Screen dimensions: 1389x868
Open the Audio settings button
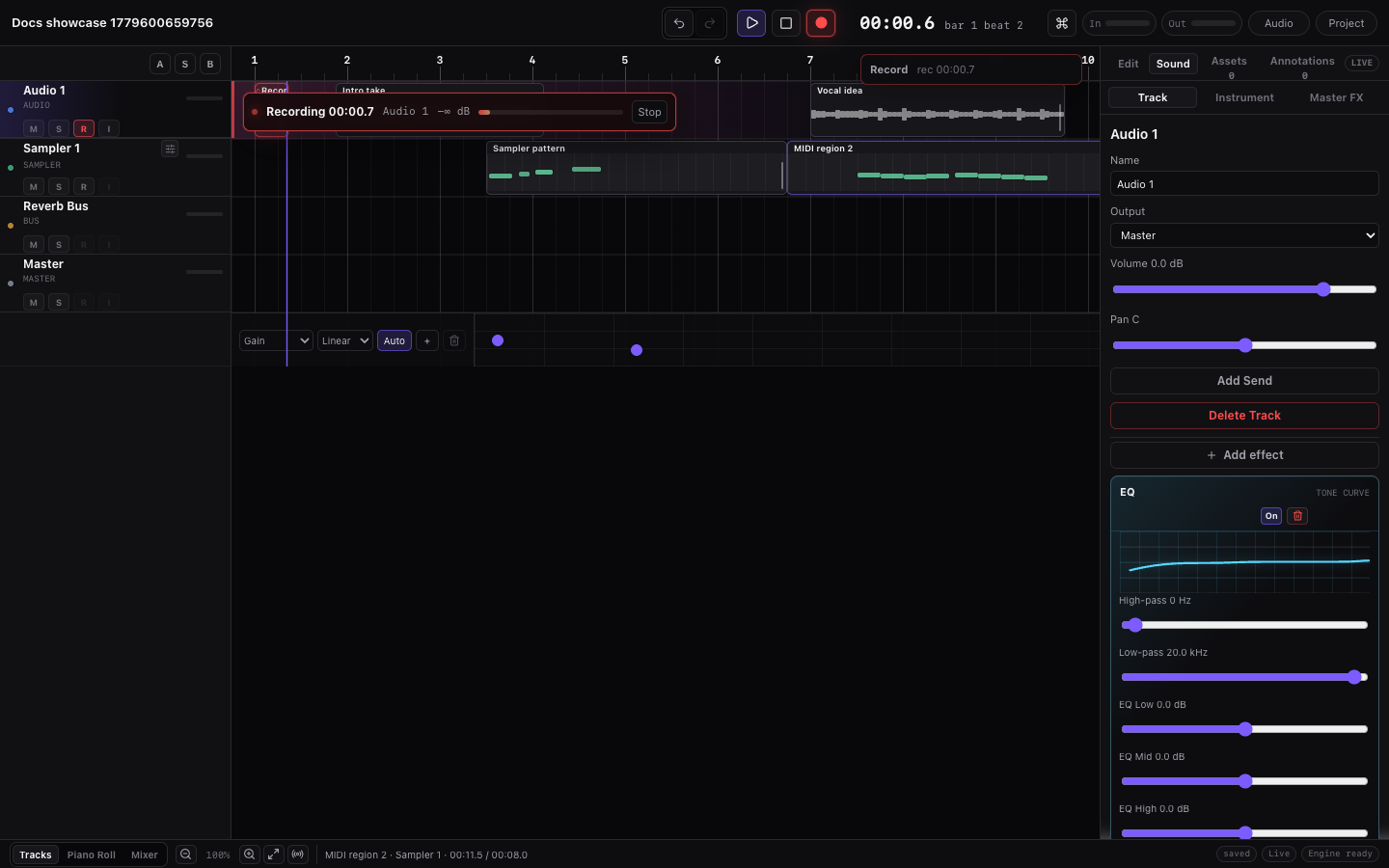(1279, 23)
